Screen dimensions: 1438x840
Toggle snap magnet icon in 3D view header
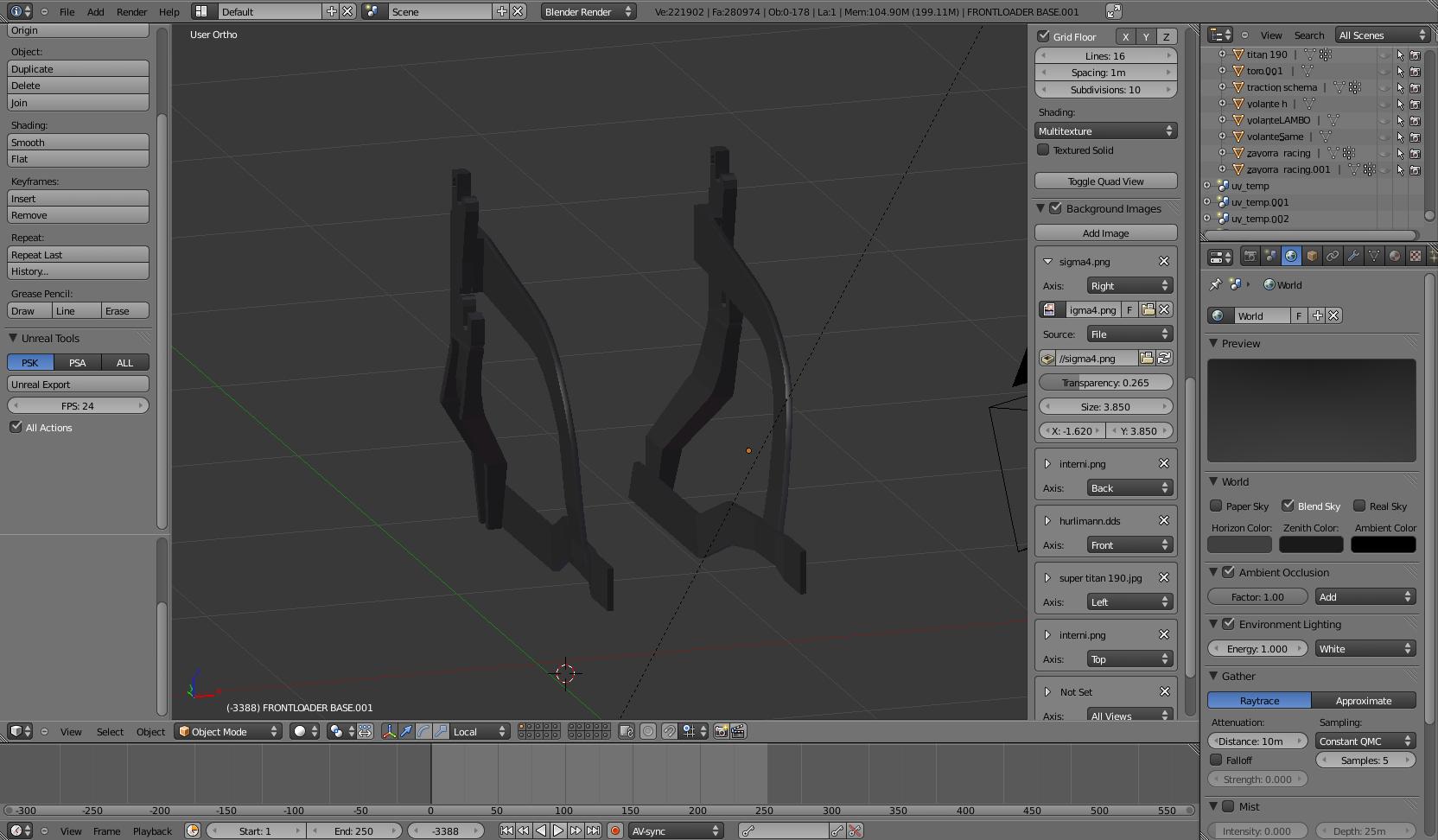pos(670,731)
